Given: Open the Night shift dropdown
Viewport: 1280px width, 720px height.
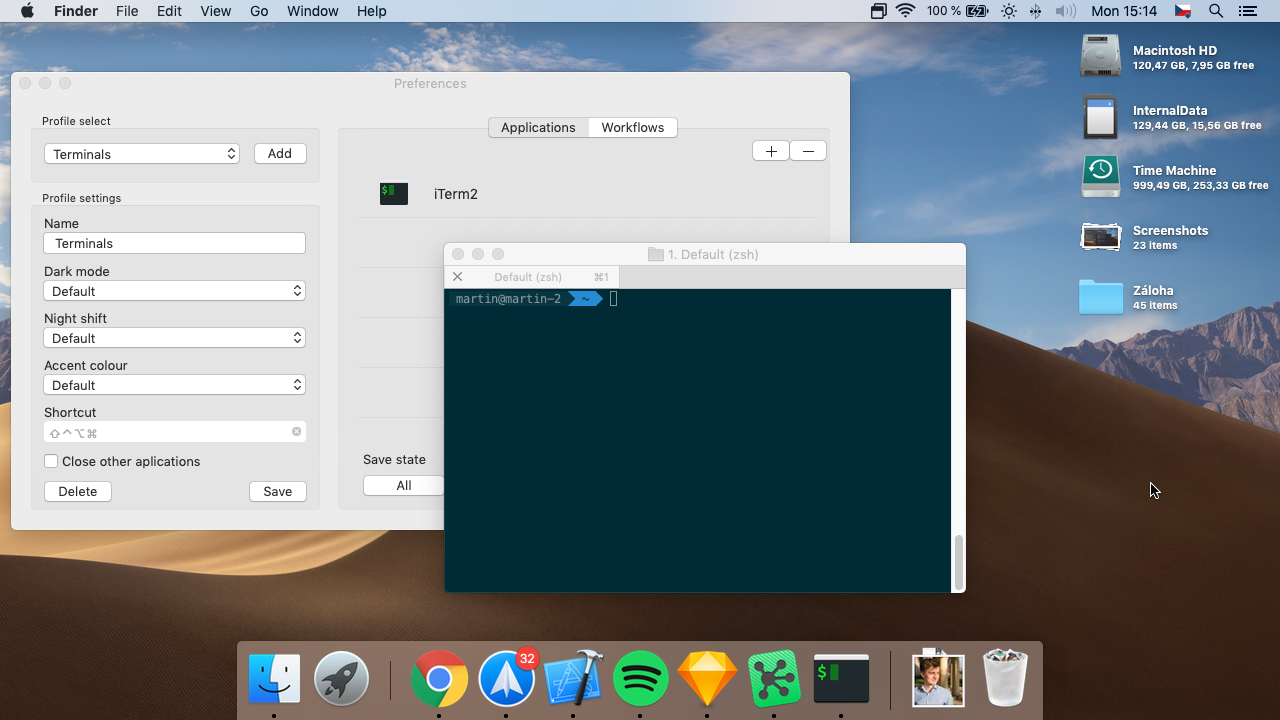Looking at the screenshot, I should (x=174, y=338).
